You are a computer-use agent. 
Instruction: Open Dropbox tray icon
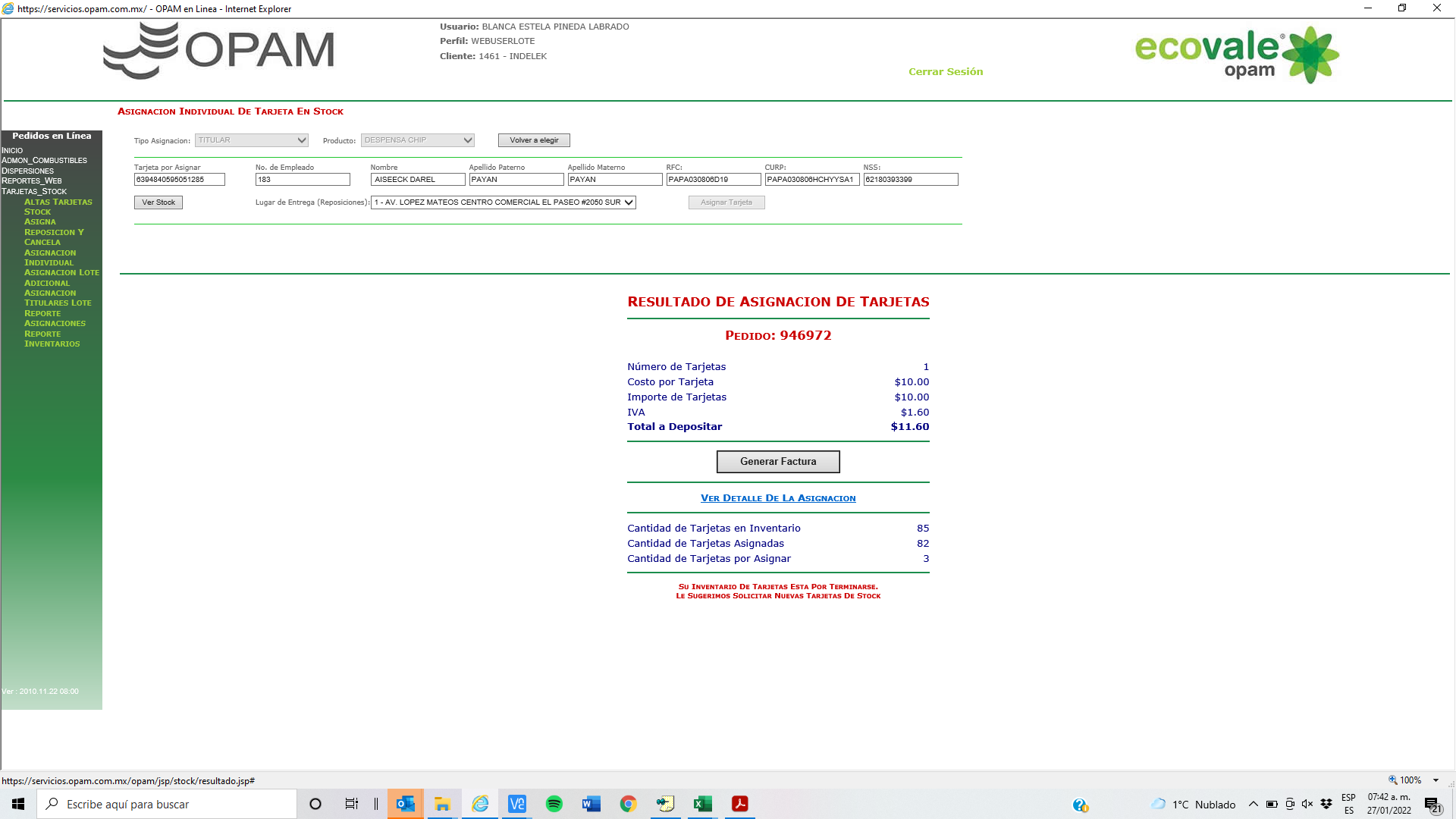click(x=1326, y=804)
